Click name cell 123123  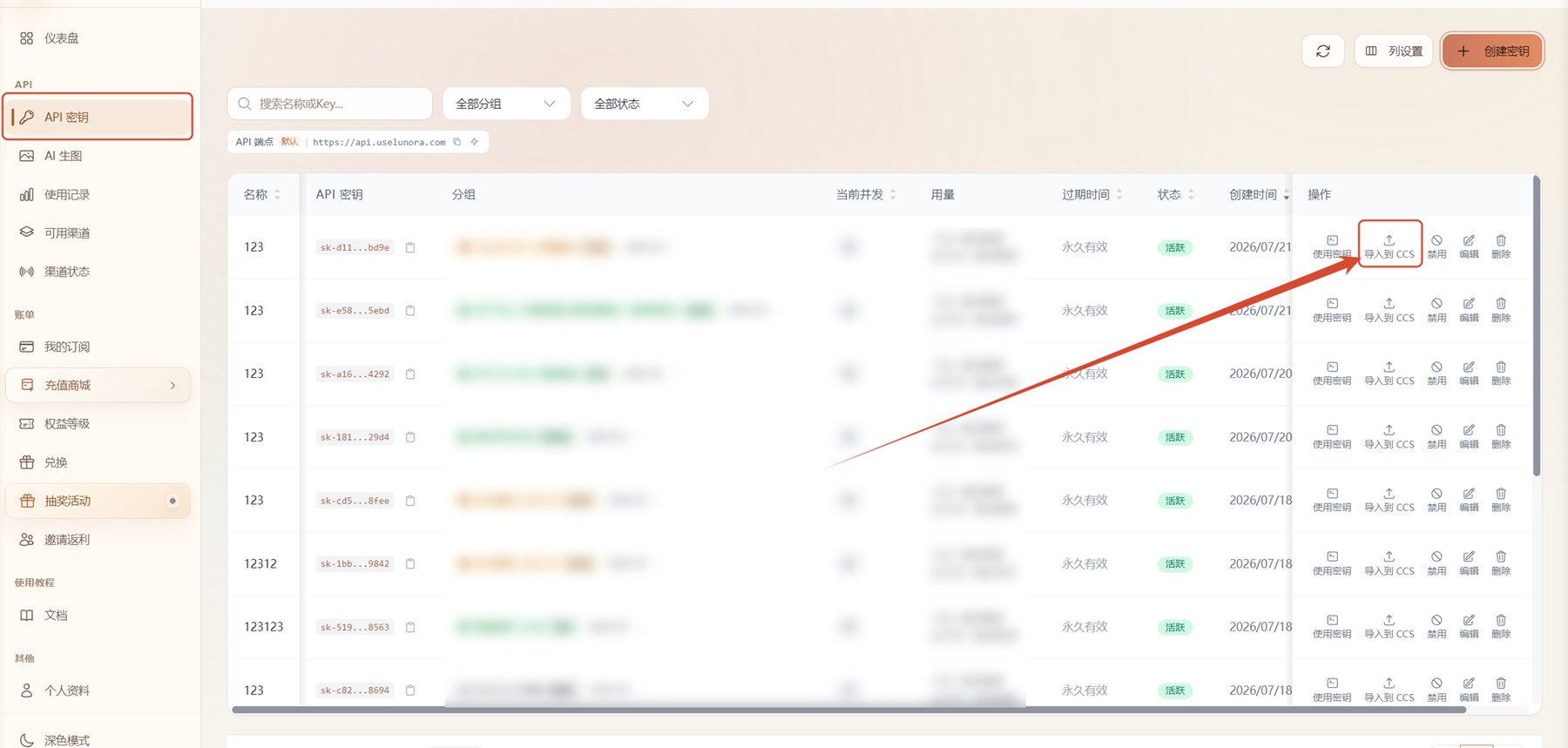tap(263, 627)
